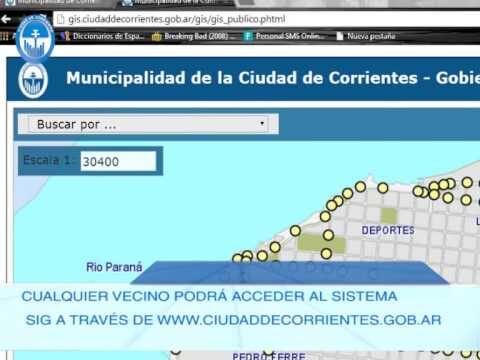This screenshot has width=480, height=360.
Task: Click the page icon in the address bar
Action: [x=60, y=19]
